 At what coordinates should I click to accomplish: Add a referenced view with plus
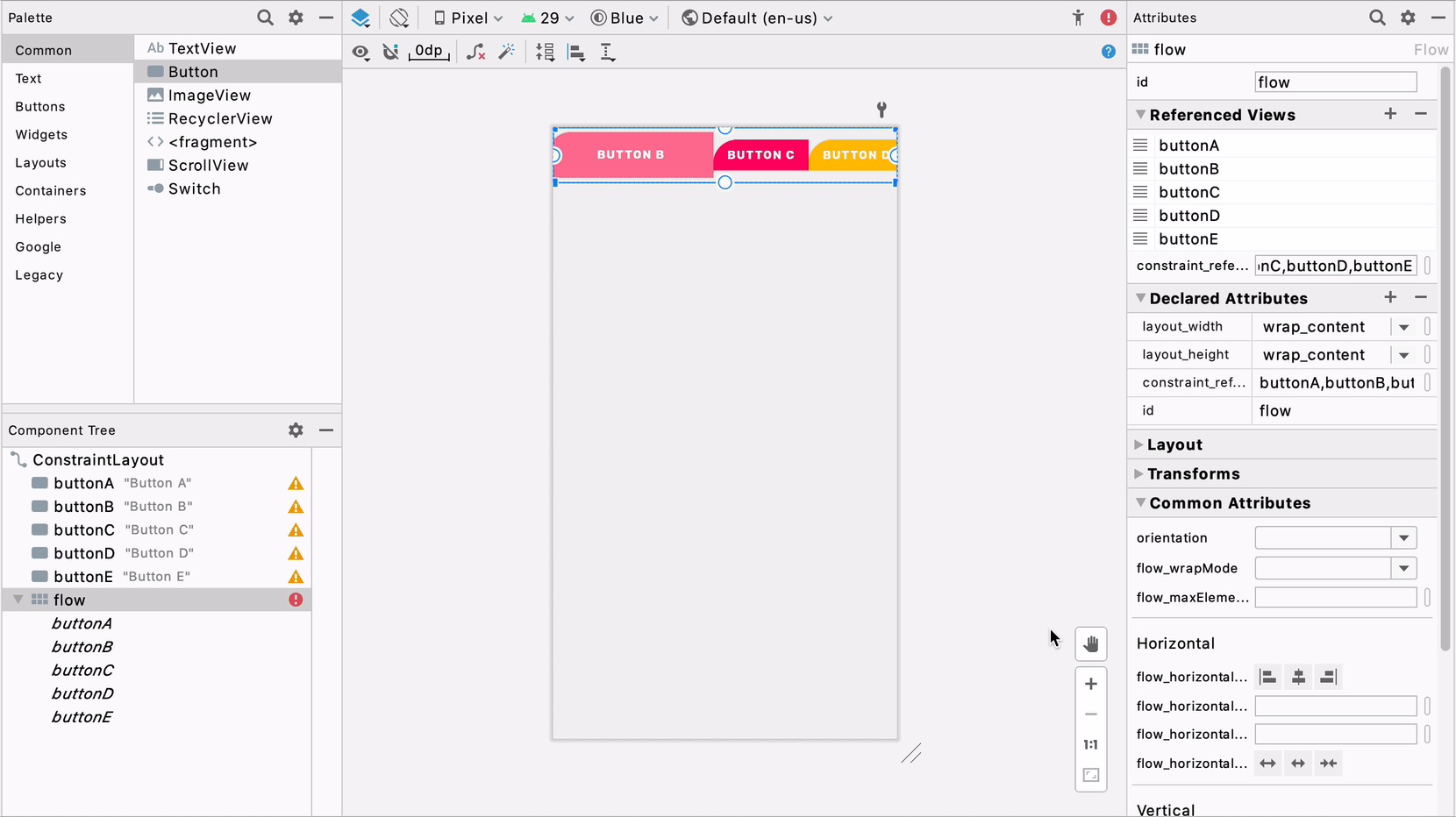click(1390, 114)
